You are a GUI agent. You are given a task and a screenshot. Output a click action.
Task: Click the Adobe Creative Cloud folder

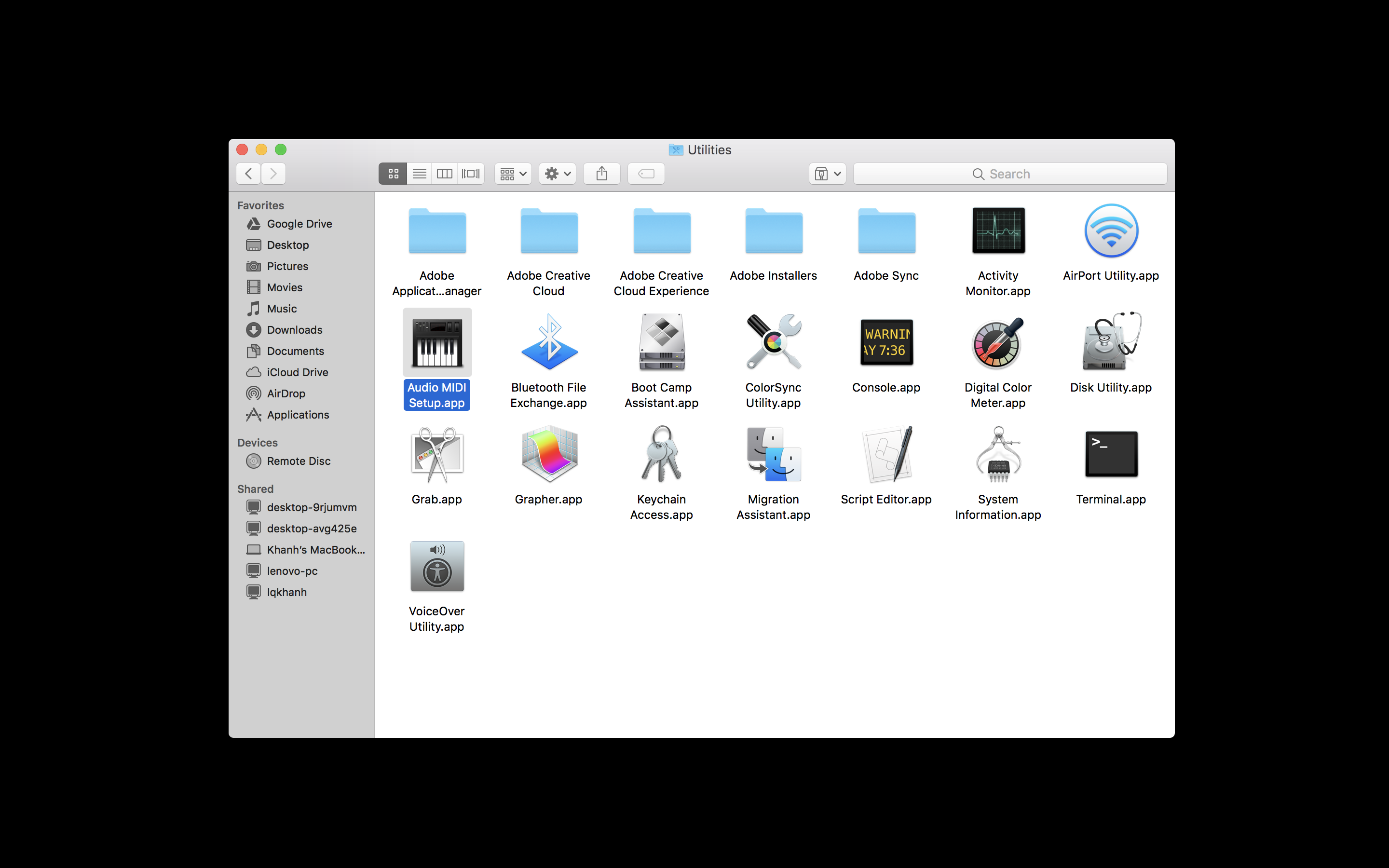549,230
